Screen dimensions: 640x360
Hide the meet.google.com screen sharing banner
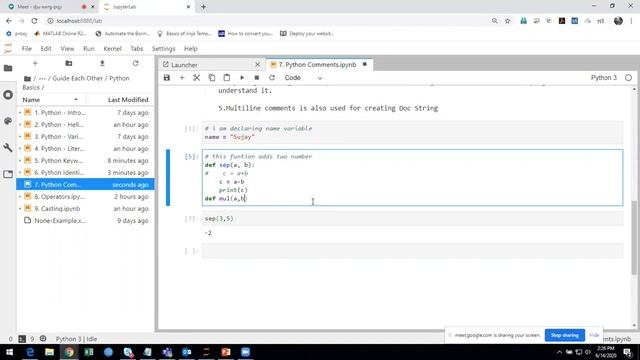594,335
